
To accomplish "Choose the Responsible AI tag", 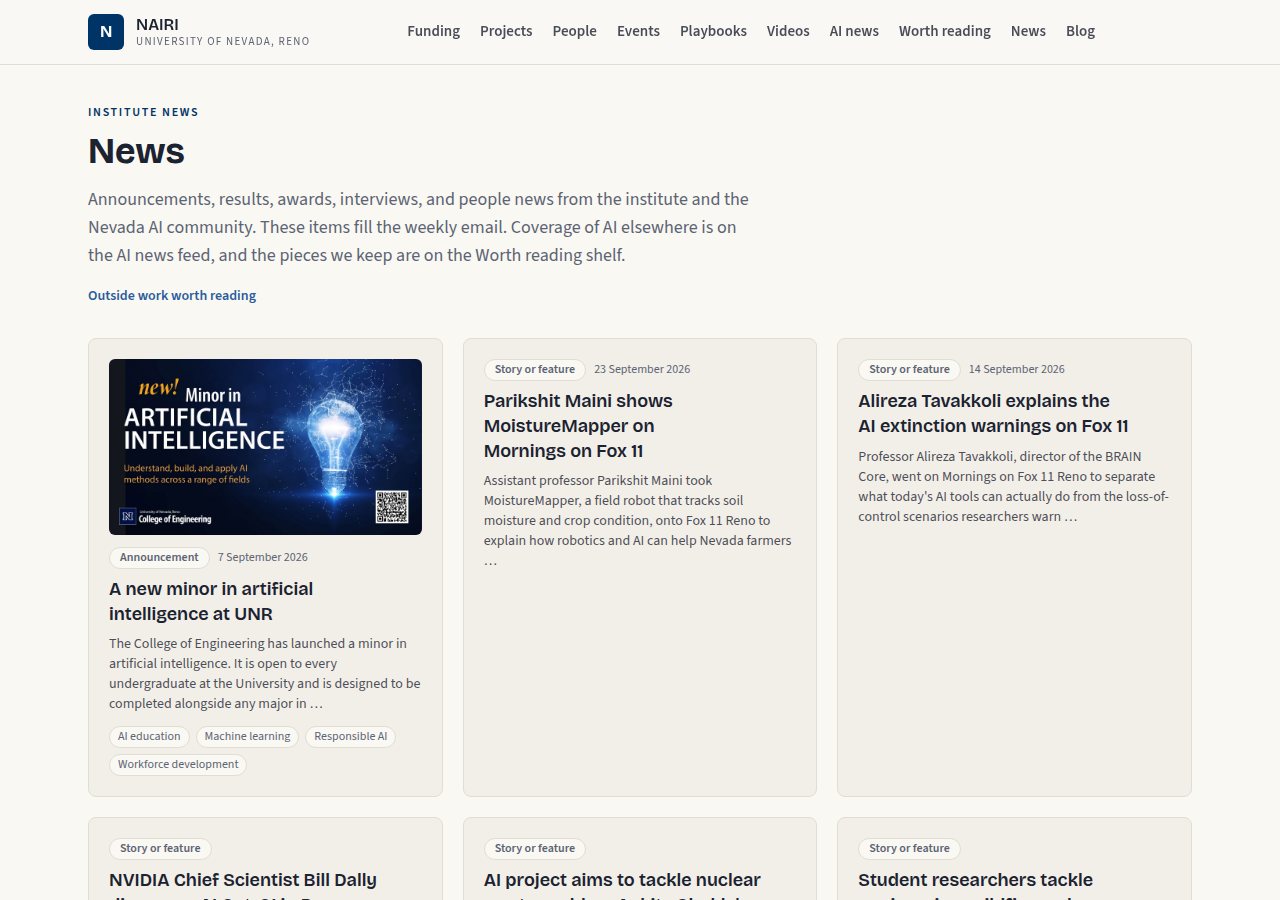I will [350, 736].
